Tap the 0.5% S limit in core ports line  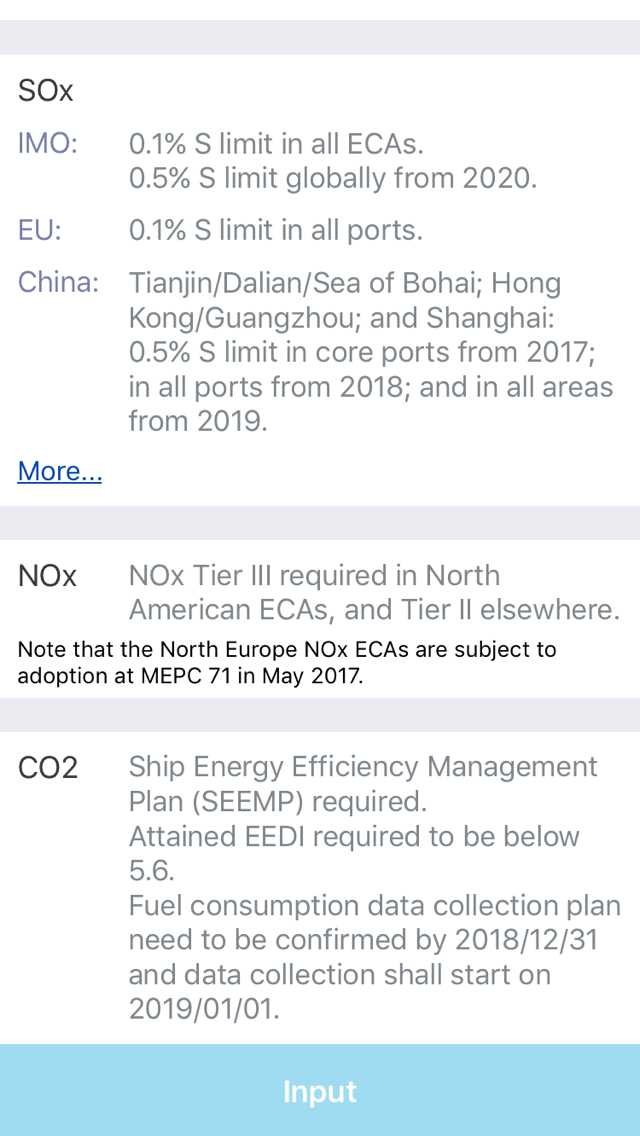click(x=362, y=351)
